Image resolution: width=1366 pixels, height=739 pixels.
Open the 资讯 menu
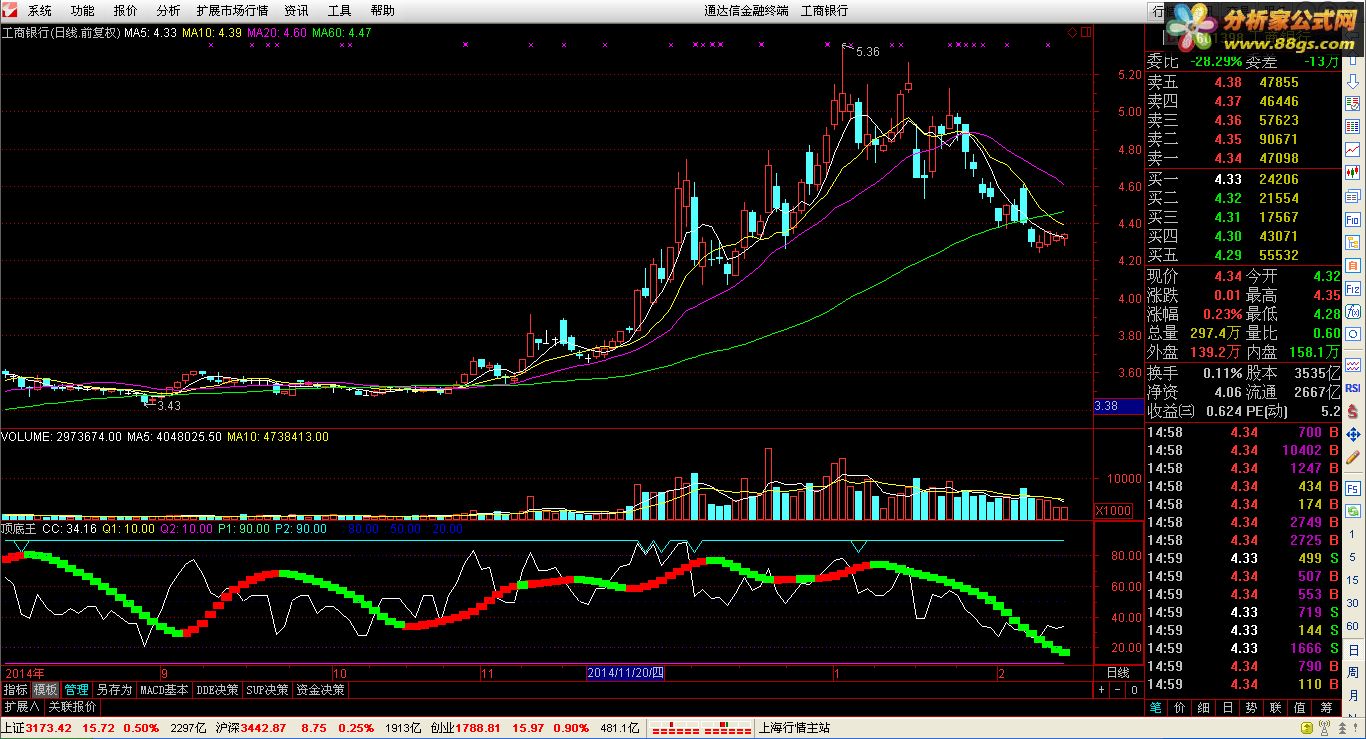click(x=296, y=10)
